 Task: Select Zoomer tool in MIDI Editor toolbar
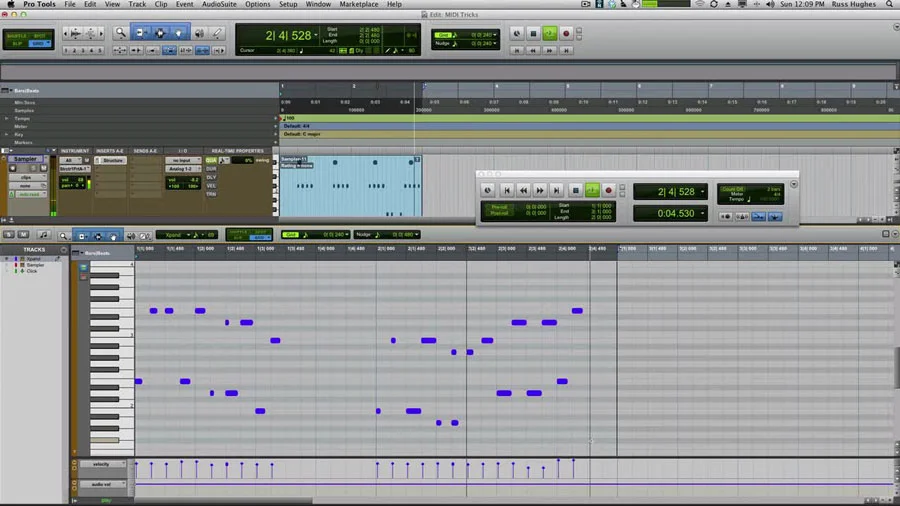[x=64, y=236]
